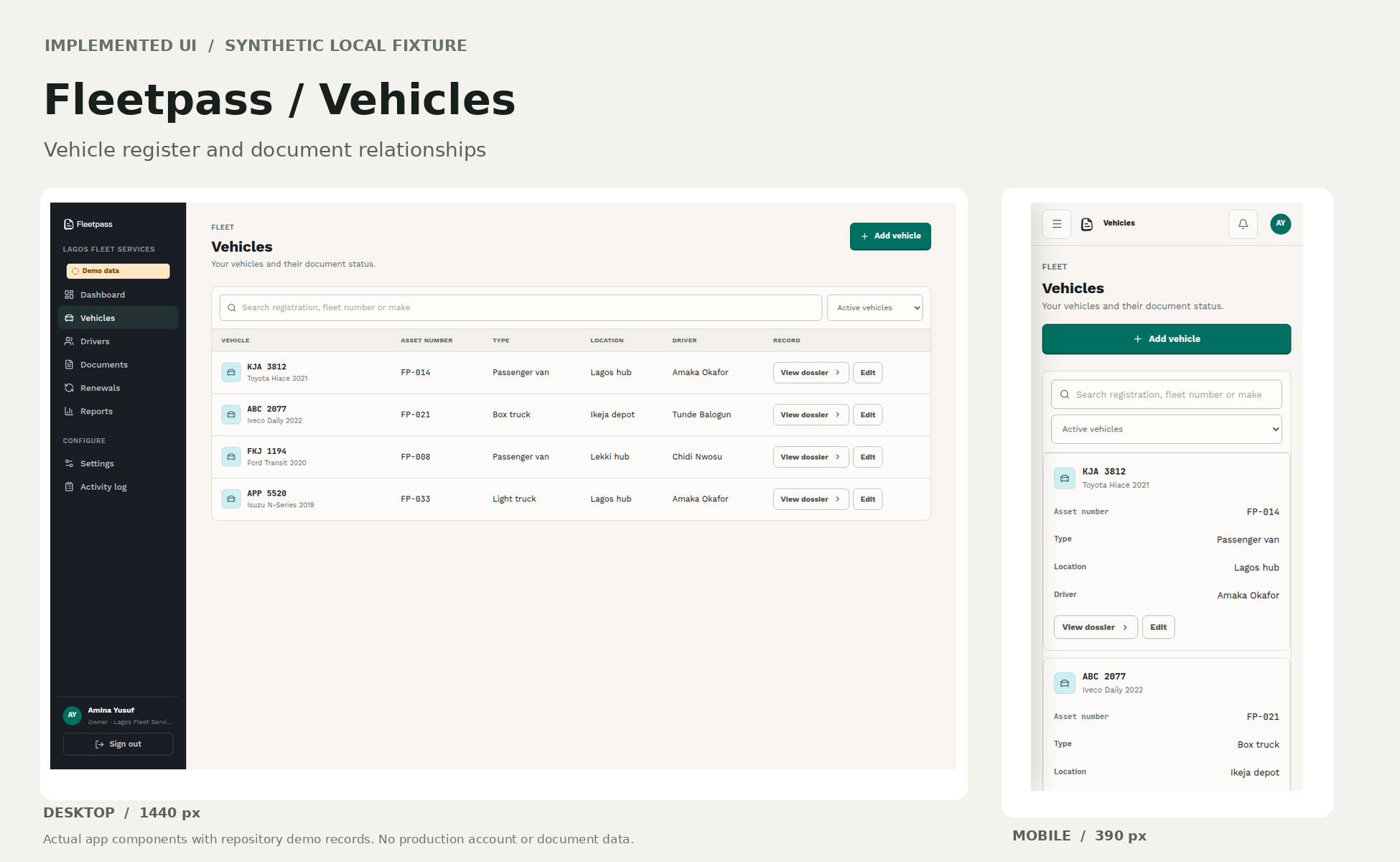The height and width of the screenshot is (862, 1400).
Task: Click the Asset number column header
Action: click(x=426, y=340)
